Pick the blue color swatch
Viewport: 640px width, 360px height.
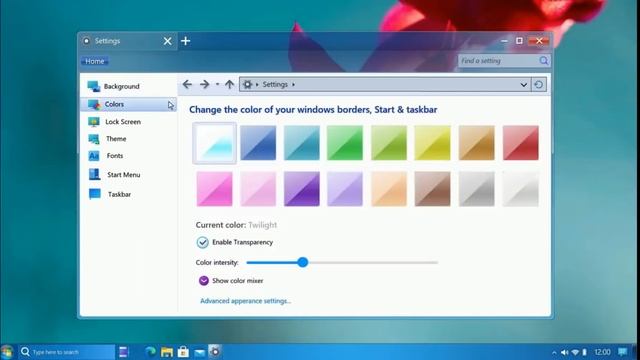click(258, 142)
